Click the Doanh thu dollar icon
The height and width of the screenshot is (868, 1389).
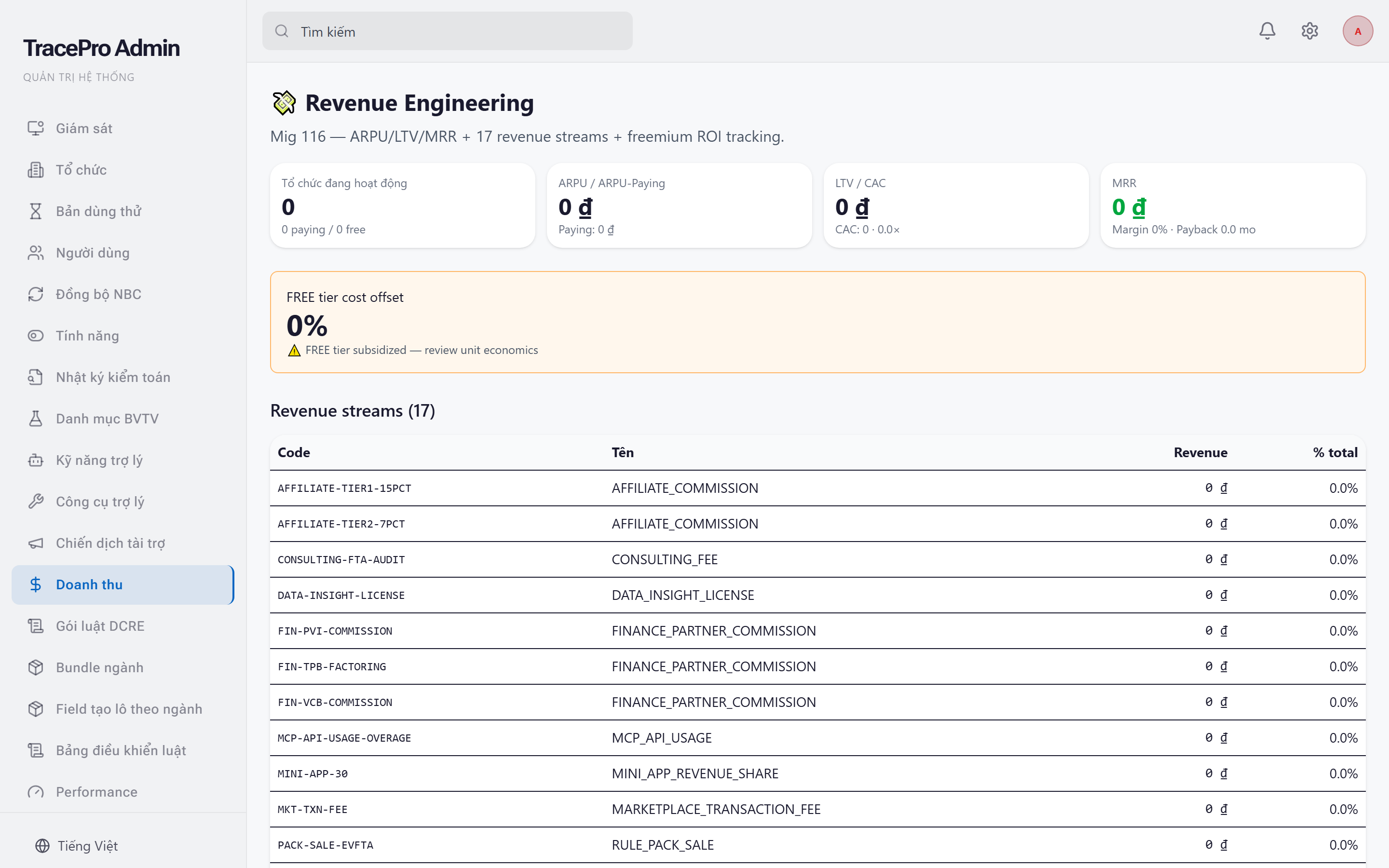36,584
